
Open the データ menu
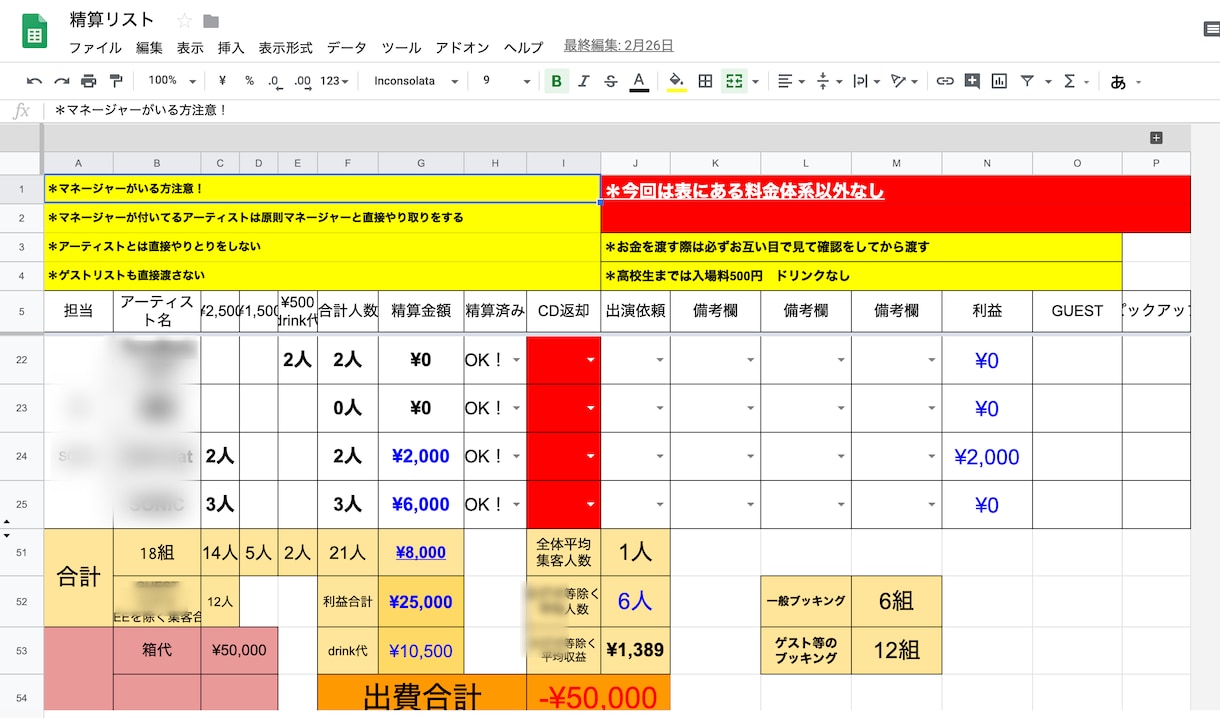click(347, 47)
